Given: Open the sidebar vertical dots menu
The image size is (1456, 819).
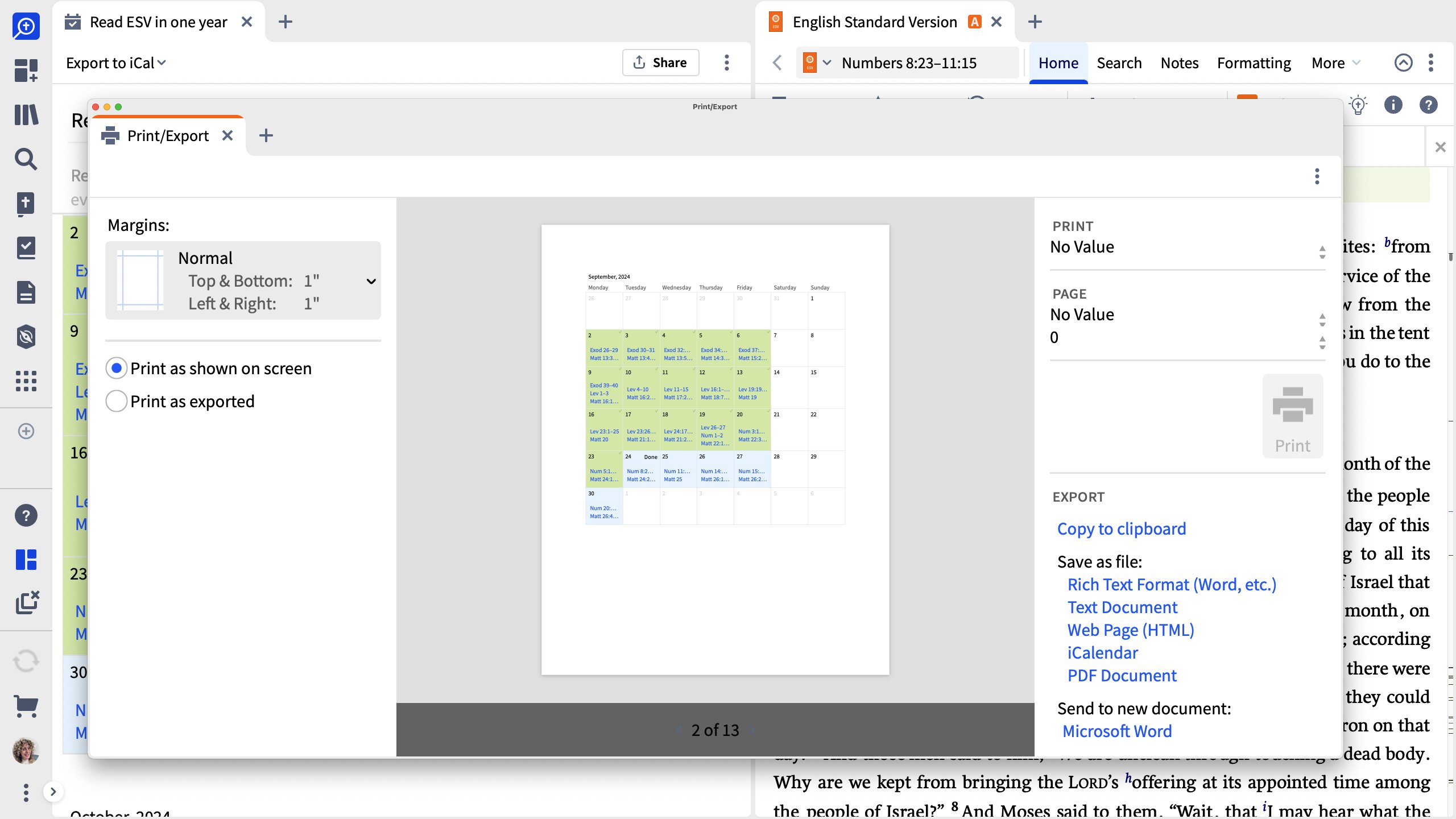Looking at the screenshot, I should click(x=26, y=792).
